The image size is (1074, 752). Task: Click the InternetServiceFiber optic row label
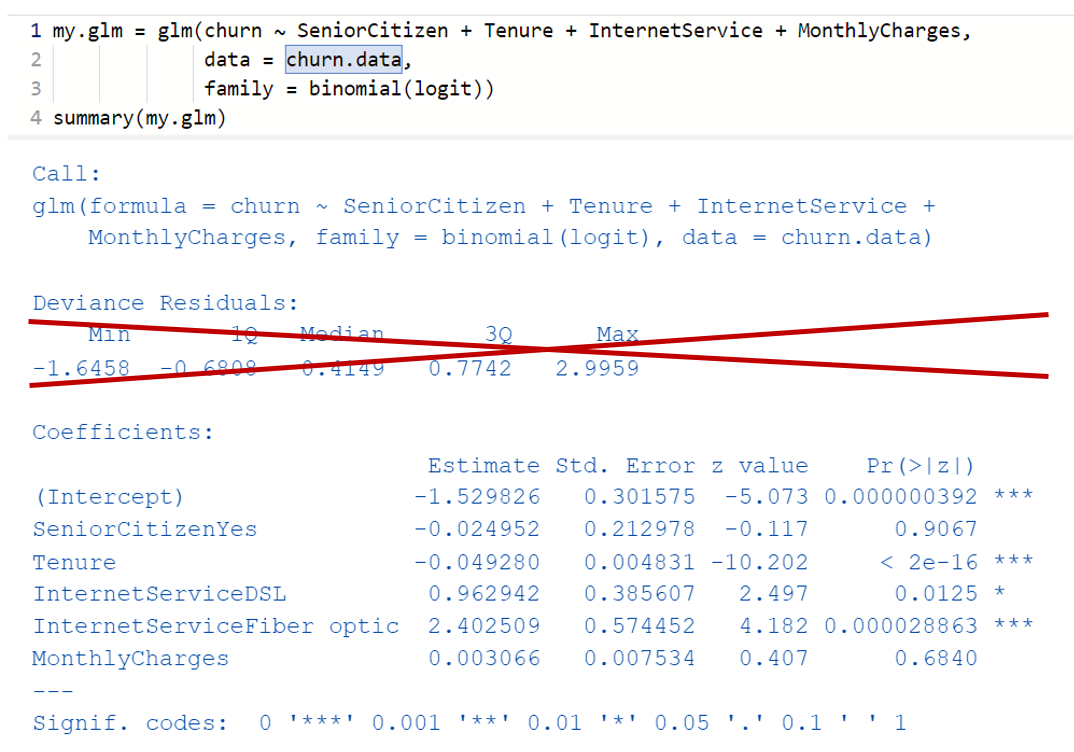(x=215, y=626)
